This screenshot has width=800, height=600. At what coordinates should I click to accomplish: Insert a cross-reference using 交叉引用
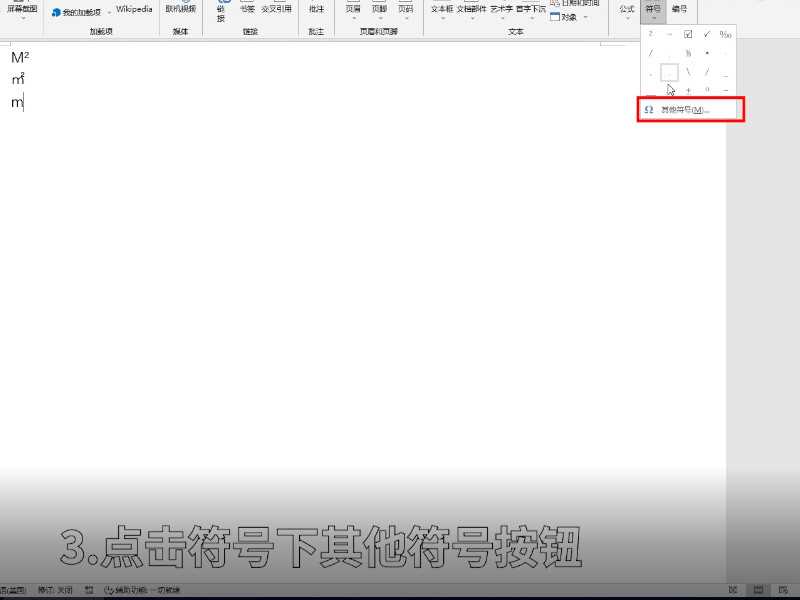pyautogui.click(x=276, y=10)
